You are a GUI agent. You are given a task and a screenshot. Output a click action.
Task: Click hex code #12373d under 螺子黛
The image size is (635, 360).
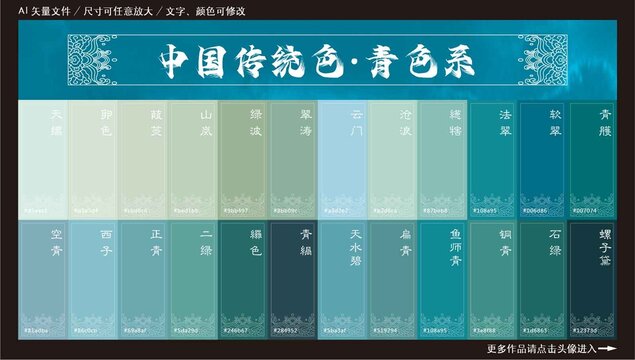pos(585,330)
